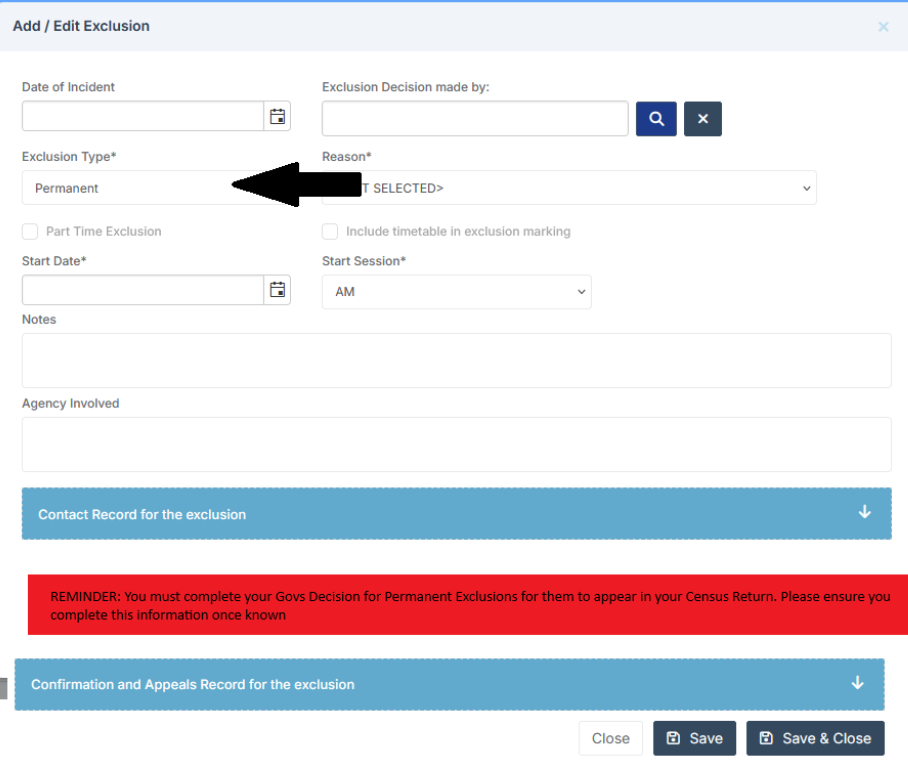908x778 pixels.
Task: Click into the Agency Involved text box
Action: click(x=456, y=444)
